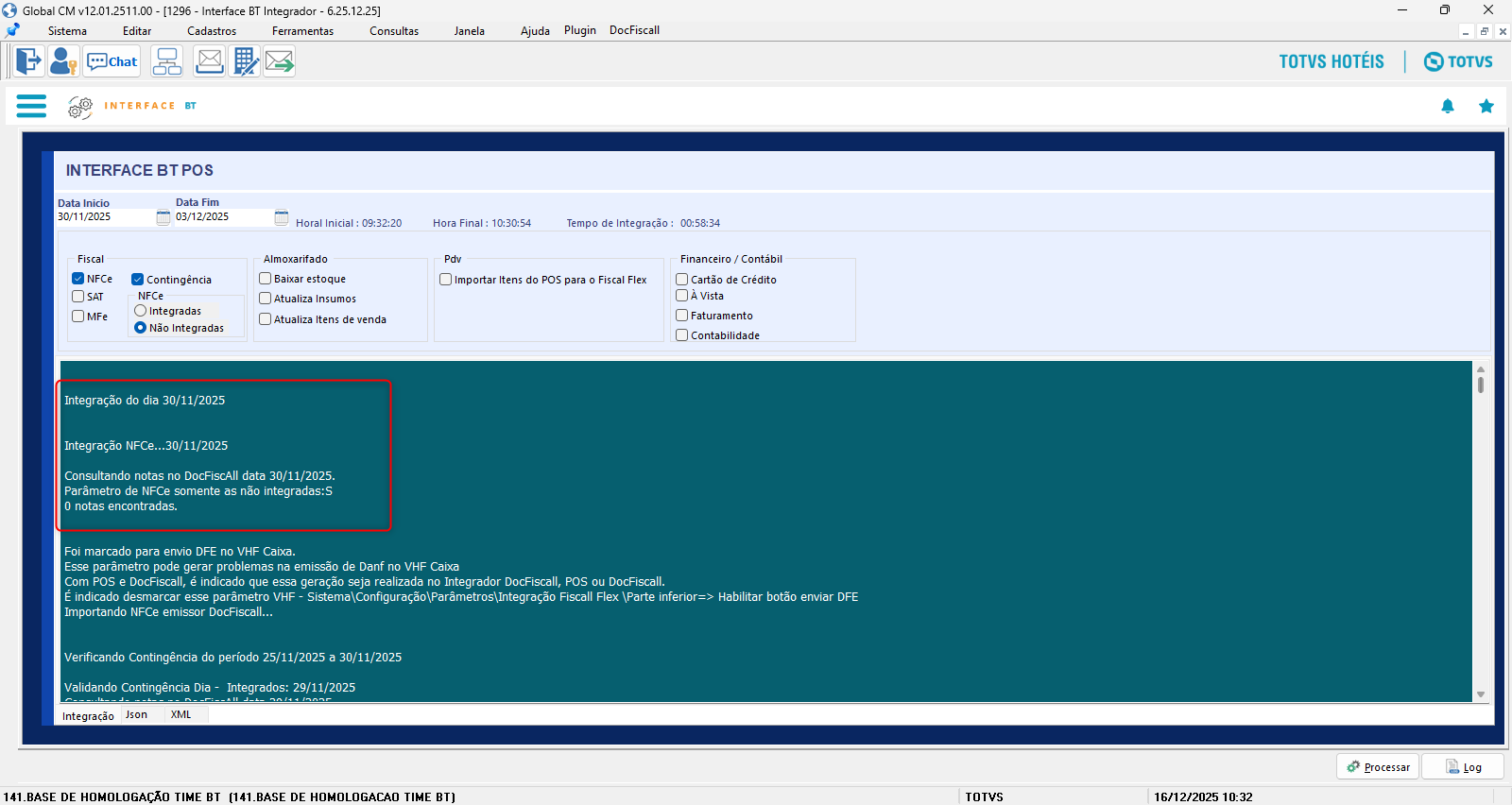Click the exit/logout door toolbar icon
The height and width of the screenshot is (805, 1512).
pyautogui.click(x=28, y=61)
